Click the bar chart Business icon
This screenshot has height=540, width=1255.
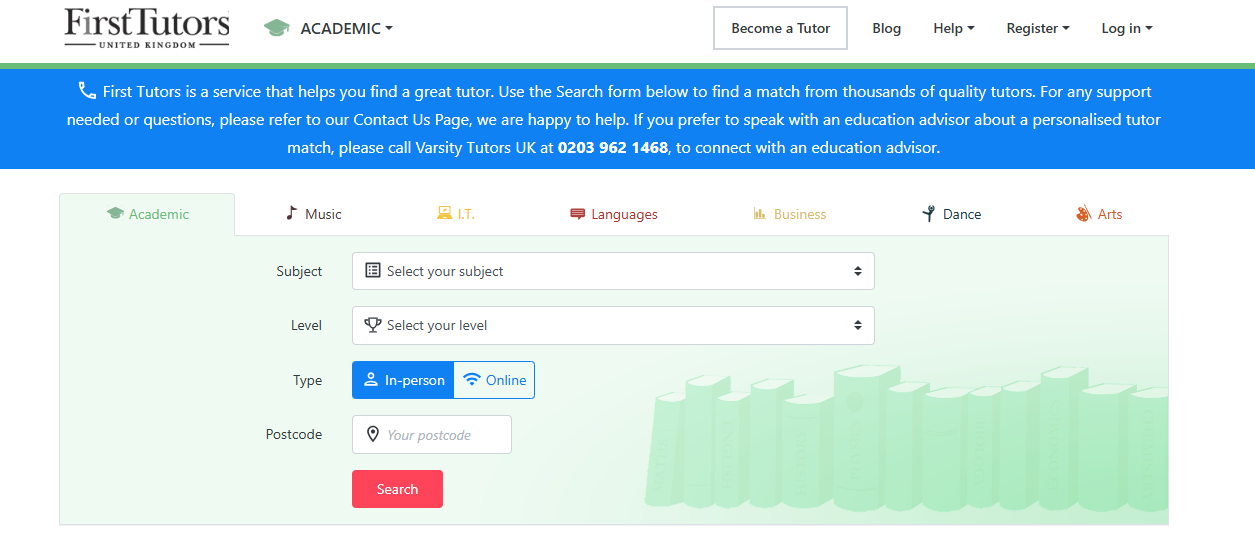coord(759,214)
